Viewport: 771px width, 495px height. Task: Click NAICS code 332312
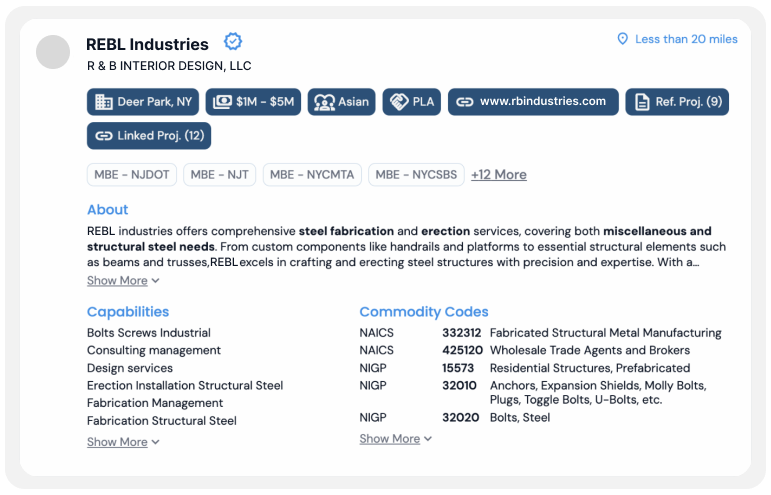461,333
